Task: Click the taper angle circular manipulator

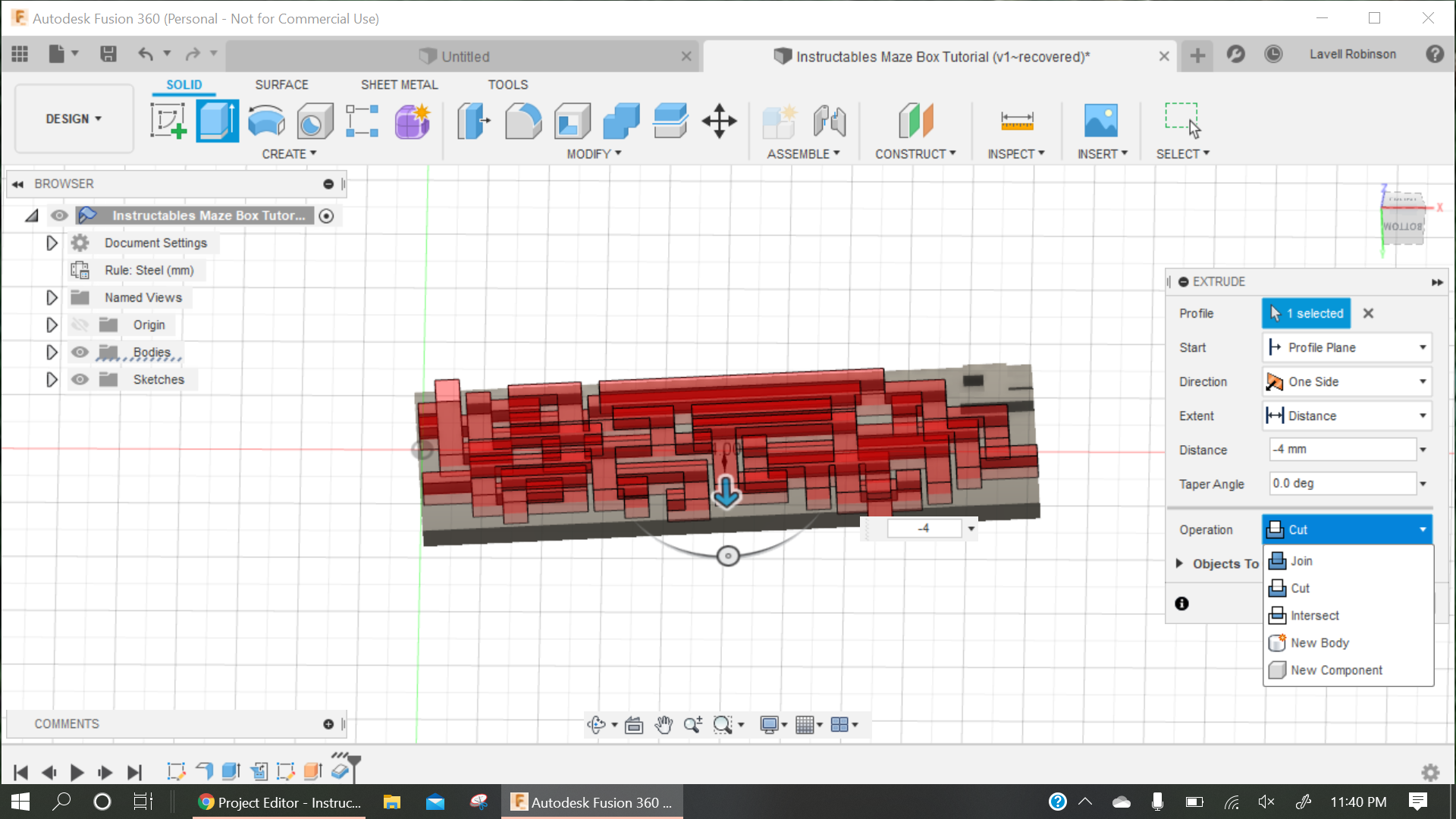Action: click(x=728, y=557)
